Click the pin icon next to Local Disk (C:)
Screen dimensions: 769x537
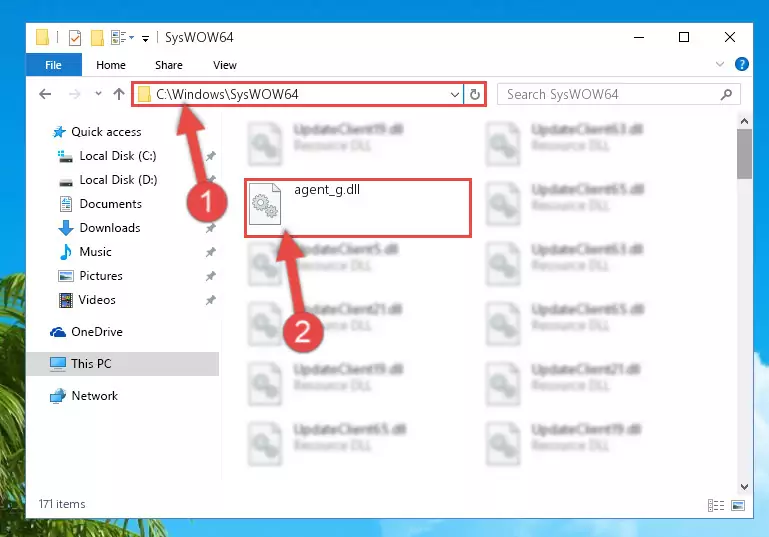(x=210, y=156)
